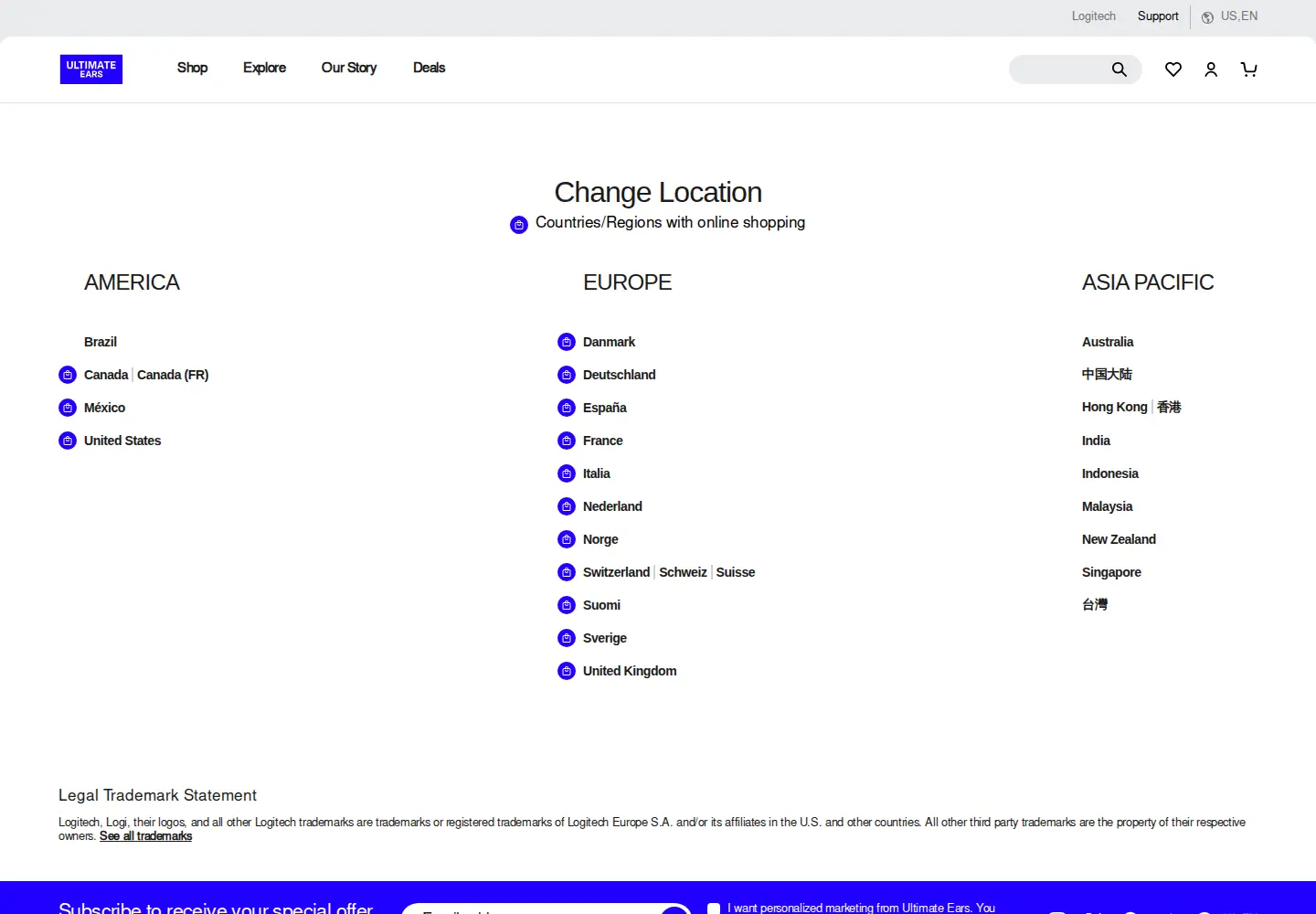
Task: Select Switzerland location
Action: click(x=616, y=572)
